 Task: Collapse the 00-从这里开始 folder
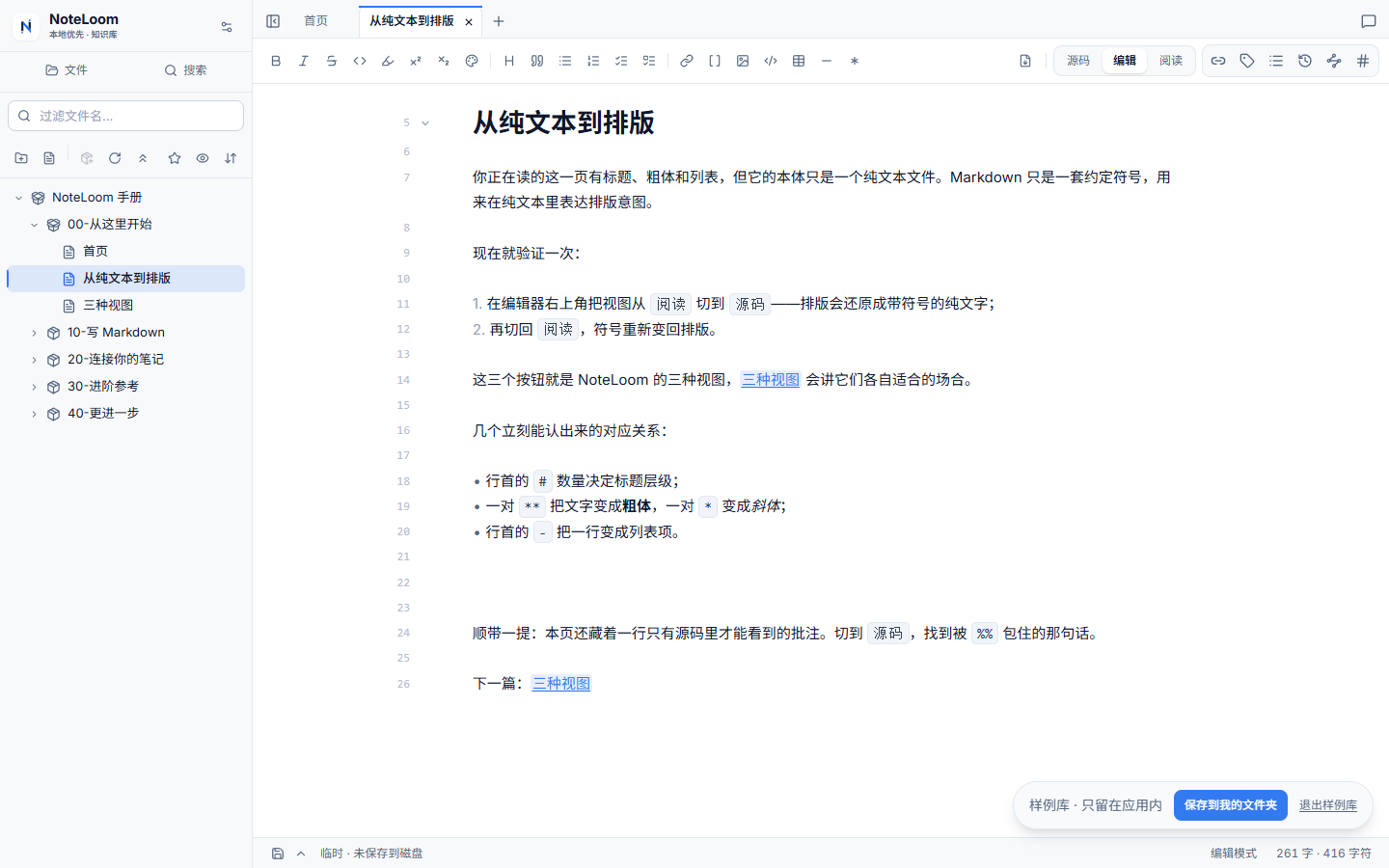pos(34,225)
